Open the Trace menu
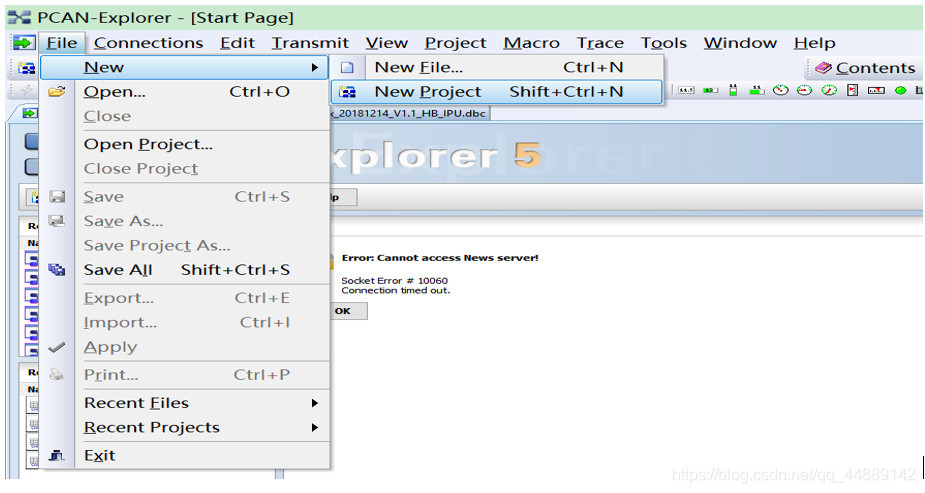Screen dimensions: 925x493 coord(600,42)
